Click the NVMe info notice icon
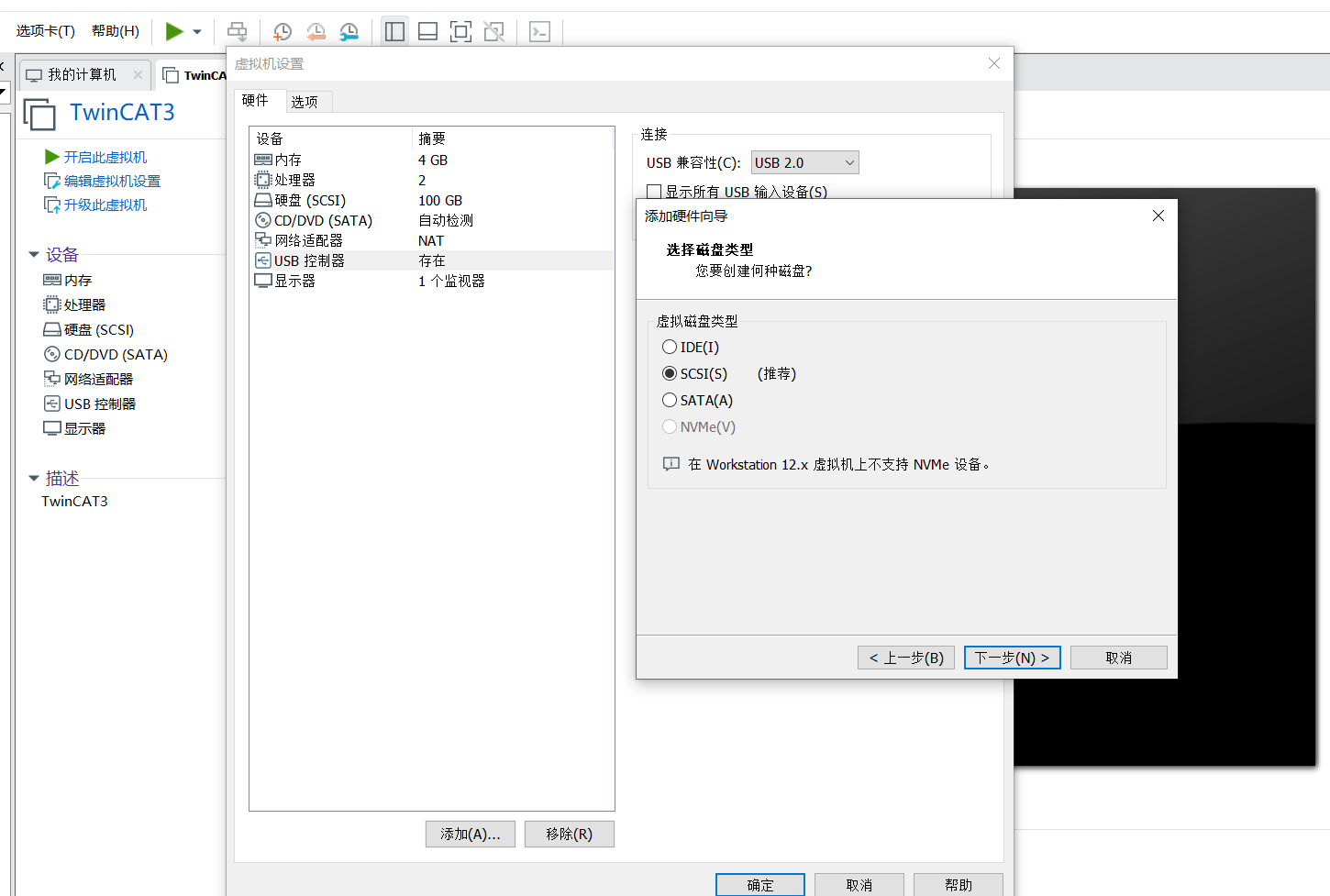 671,464
